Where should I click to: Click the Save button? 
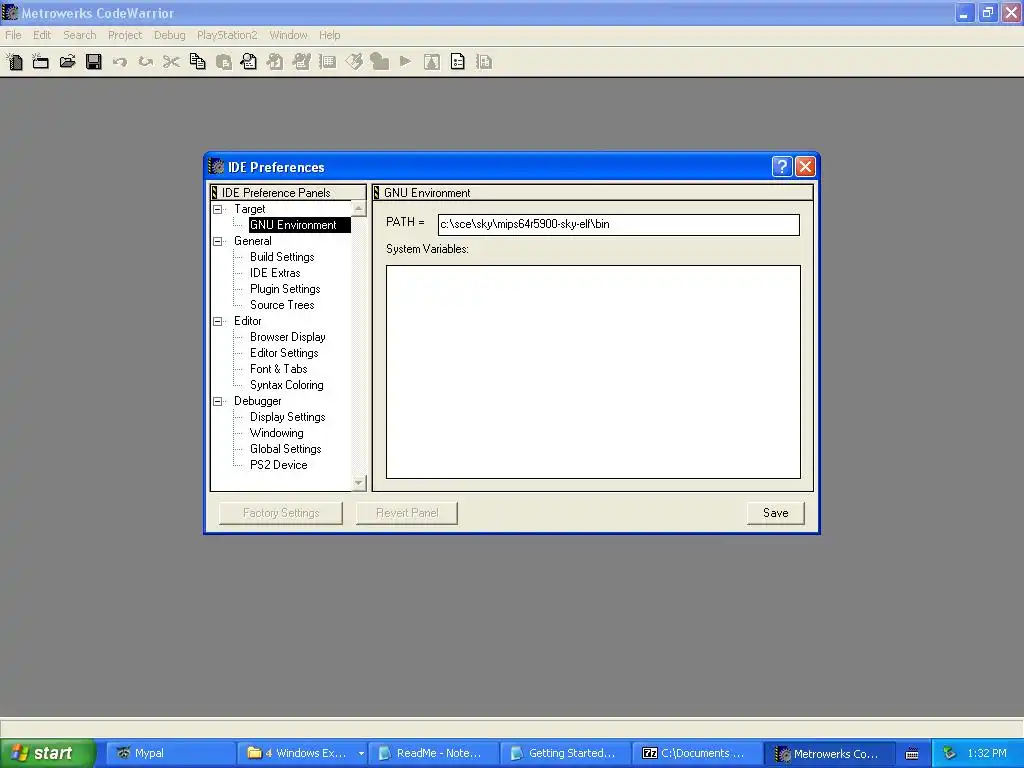pyautogui.click(x=776, y=513)
